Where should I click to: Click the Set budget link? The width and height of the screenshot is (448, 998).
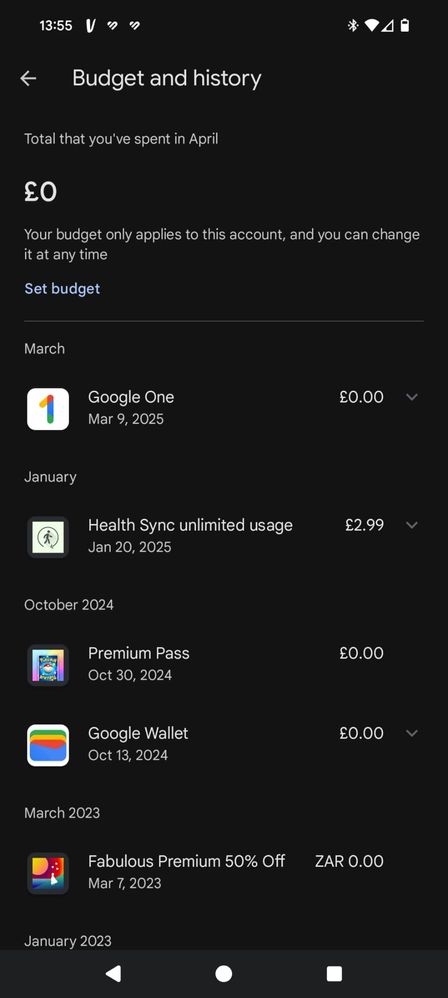[62, 288]
